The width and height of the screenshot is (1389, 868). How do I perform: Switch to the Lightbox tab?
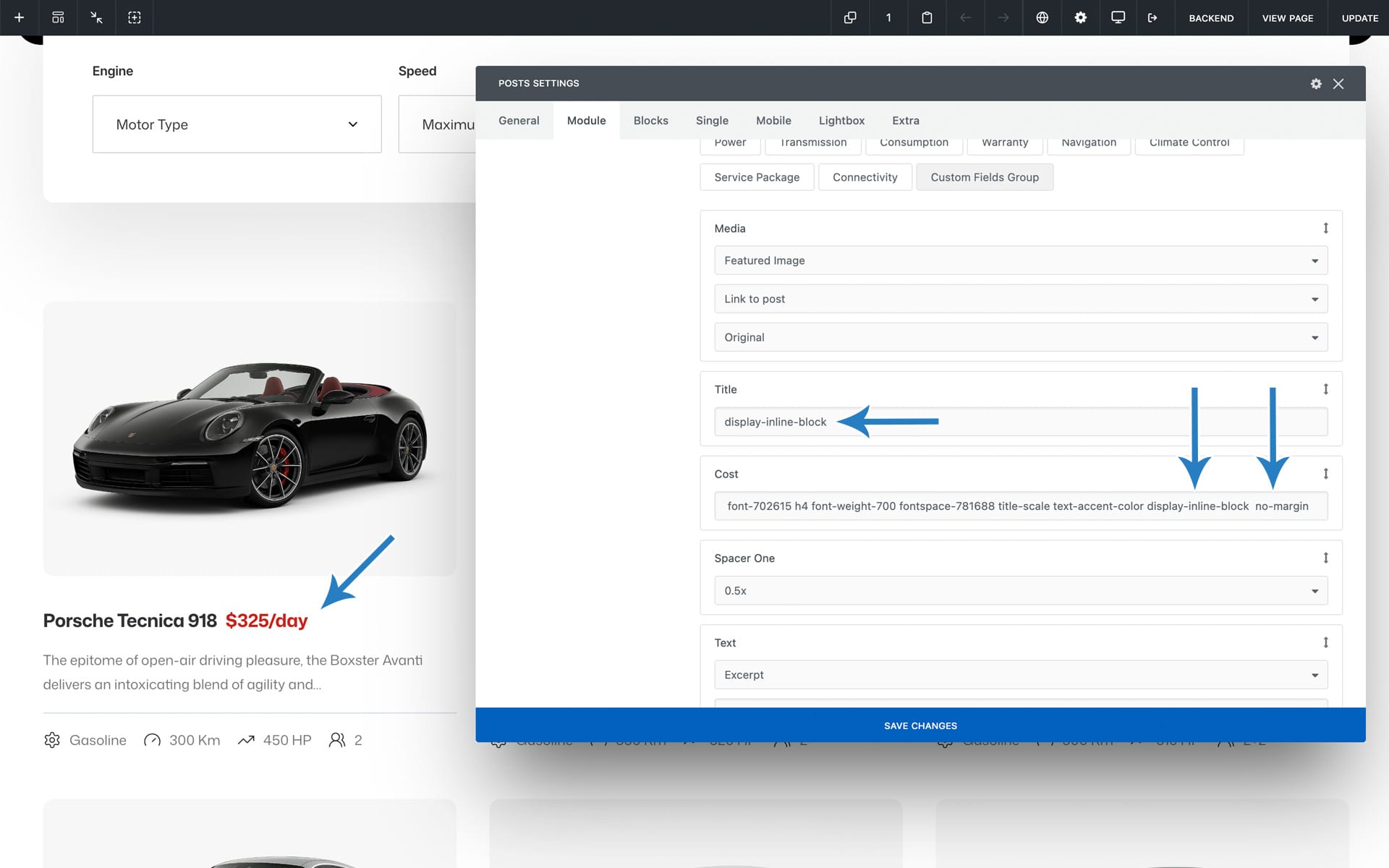click(841, 121)
